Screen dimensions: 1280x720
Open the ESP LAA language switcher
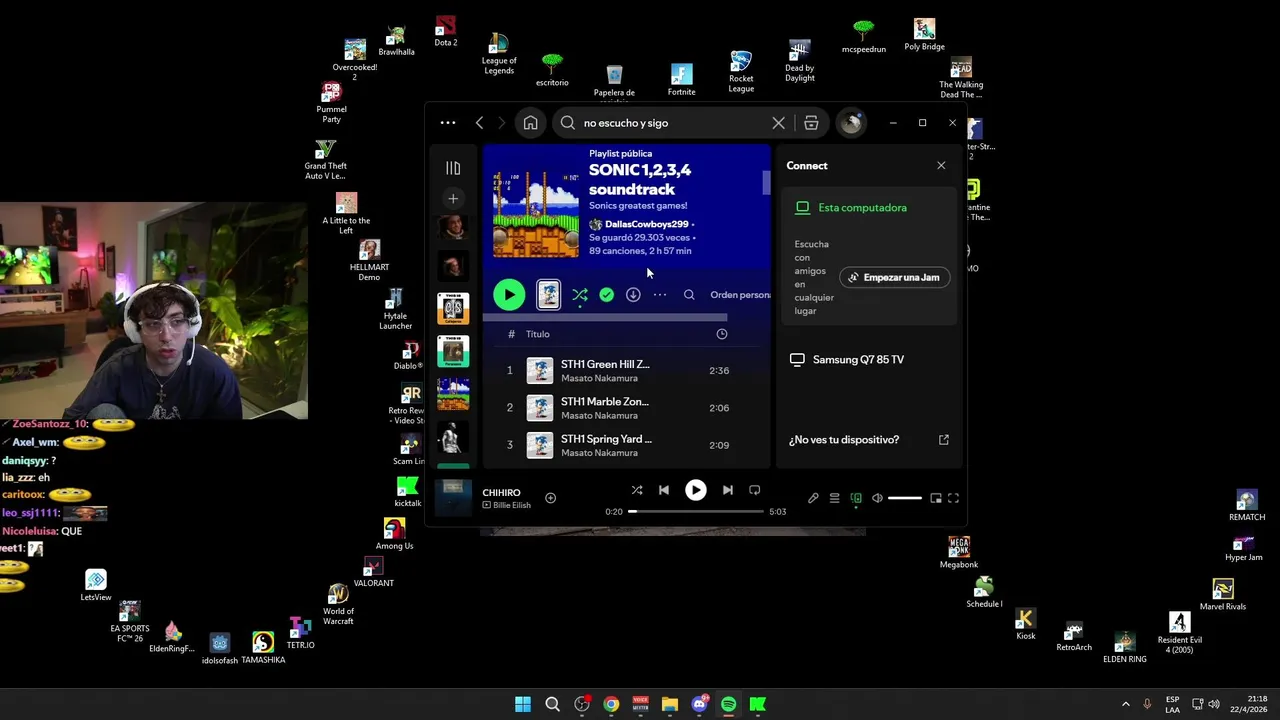(1172, 704)
